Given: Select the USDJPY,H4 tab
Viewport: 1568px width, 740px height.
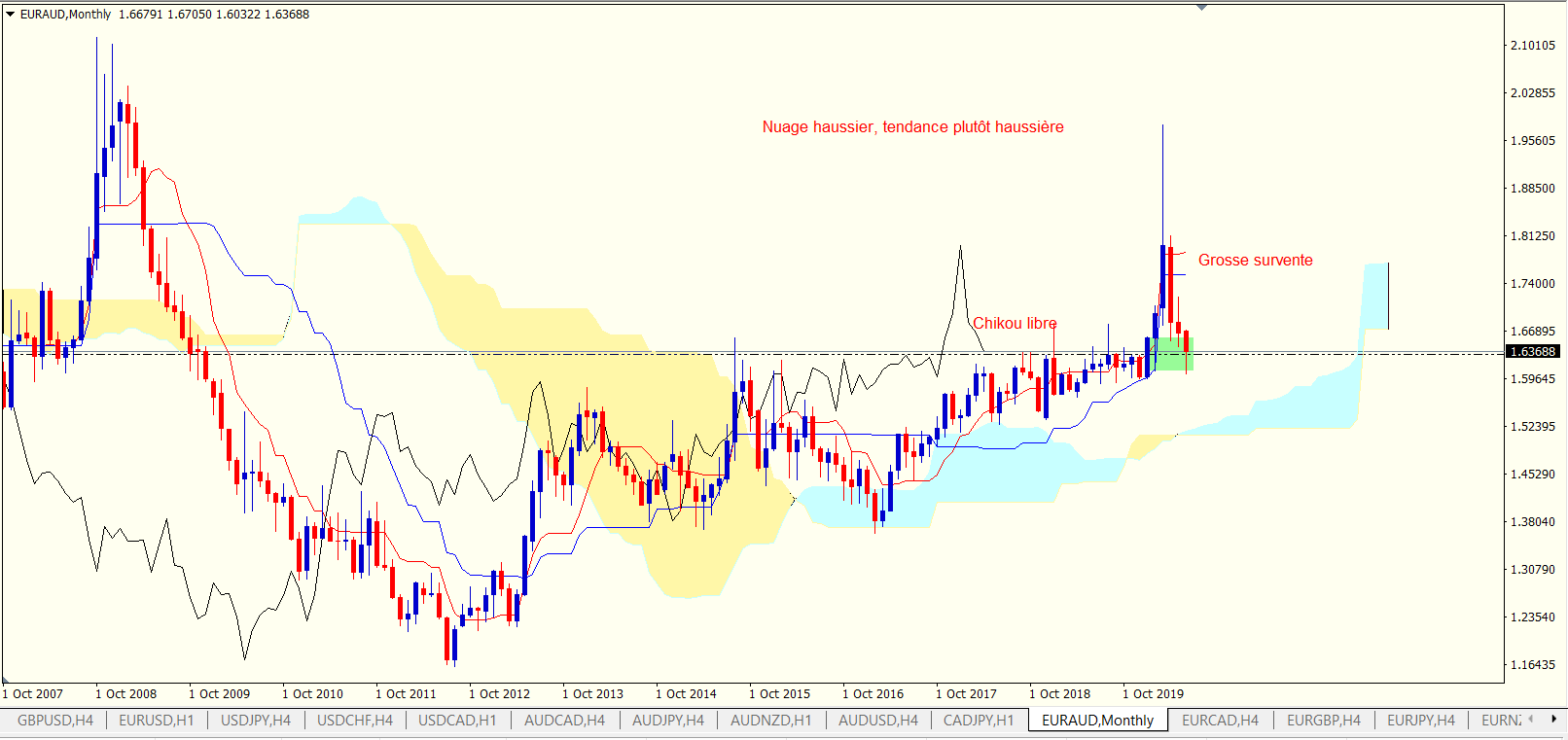Looking at the screenshot, I should pos(256,721).
